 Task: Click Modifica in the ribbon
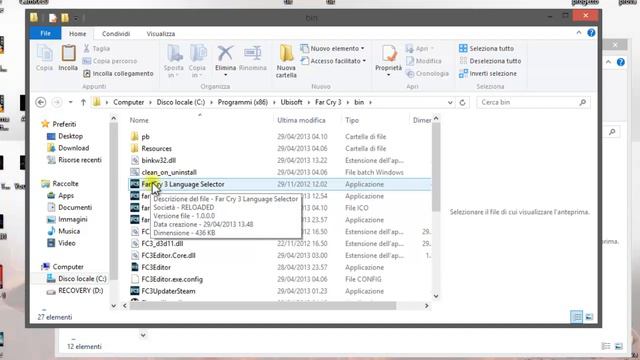click(423, 61)
